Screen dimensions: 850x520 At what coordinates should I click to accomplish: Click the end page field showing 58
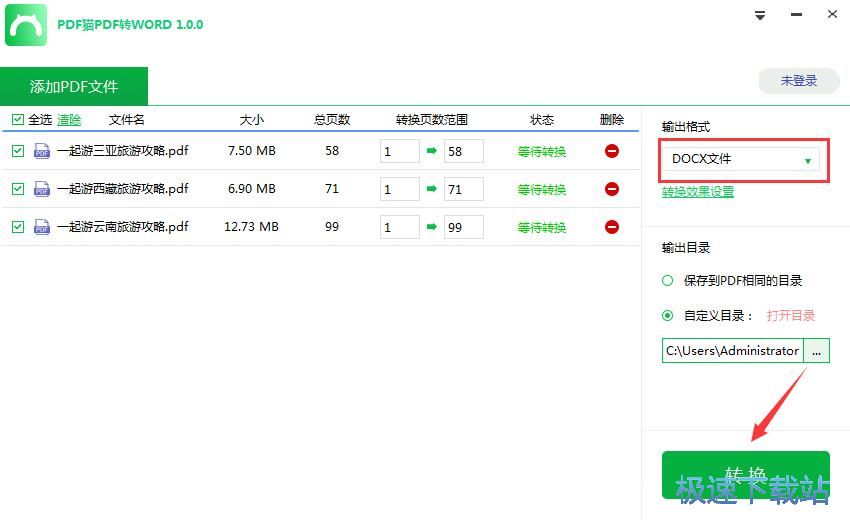[x=463, y=151]
